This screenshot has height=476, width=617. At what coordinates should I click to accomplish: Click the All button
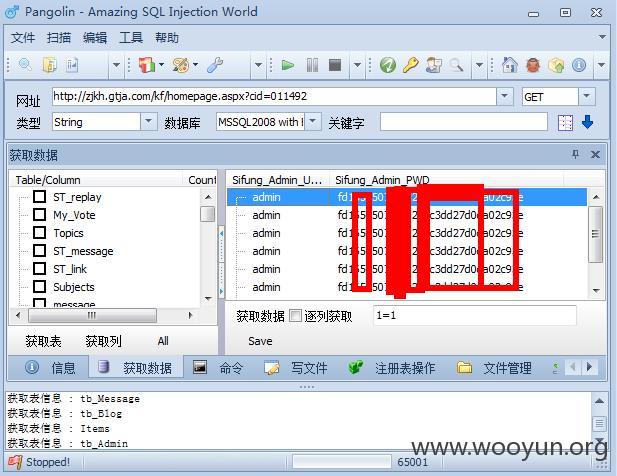click(163, 341)
